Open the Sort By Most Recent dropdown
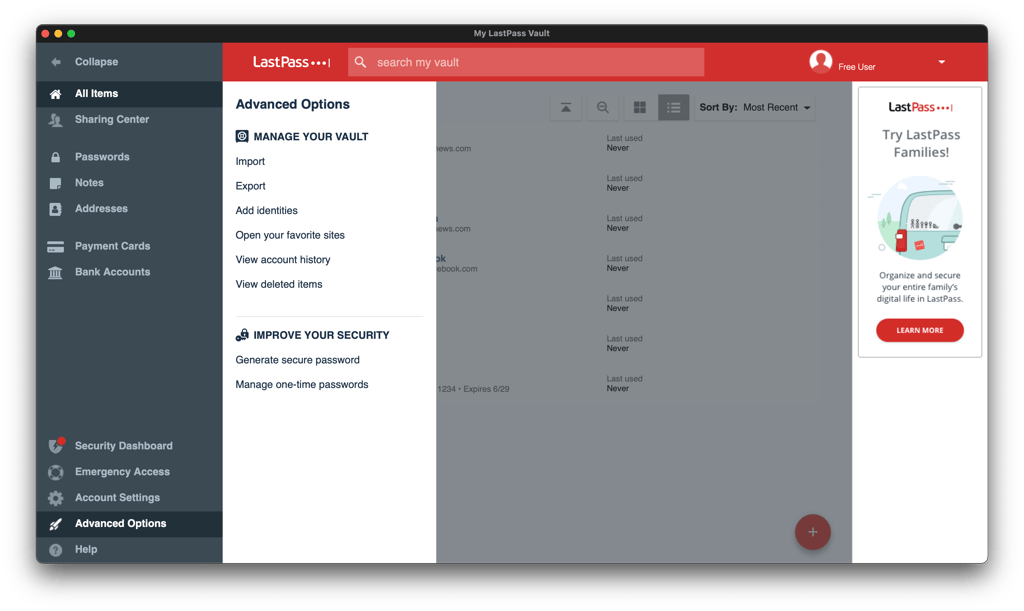The width and height of the screenshot is (1024, 611). point(755,108)
